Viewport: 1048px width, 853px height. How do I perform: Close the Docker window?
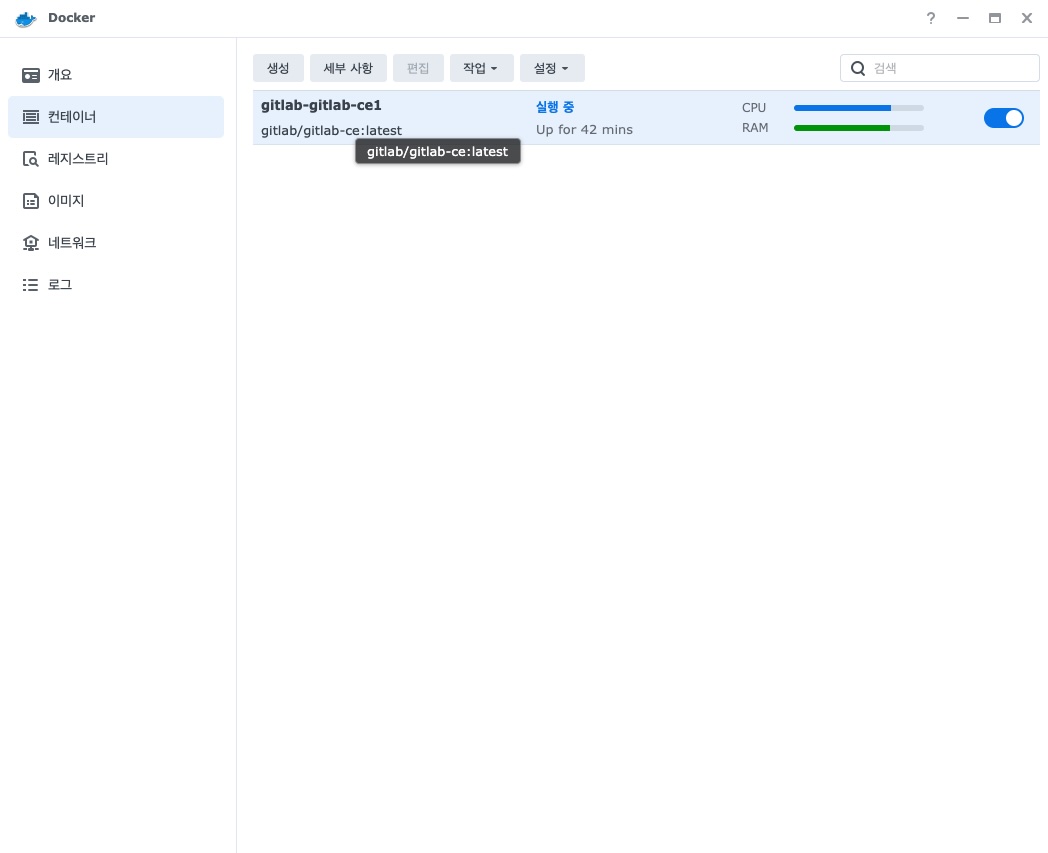point(1027,18)
